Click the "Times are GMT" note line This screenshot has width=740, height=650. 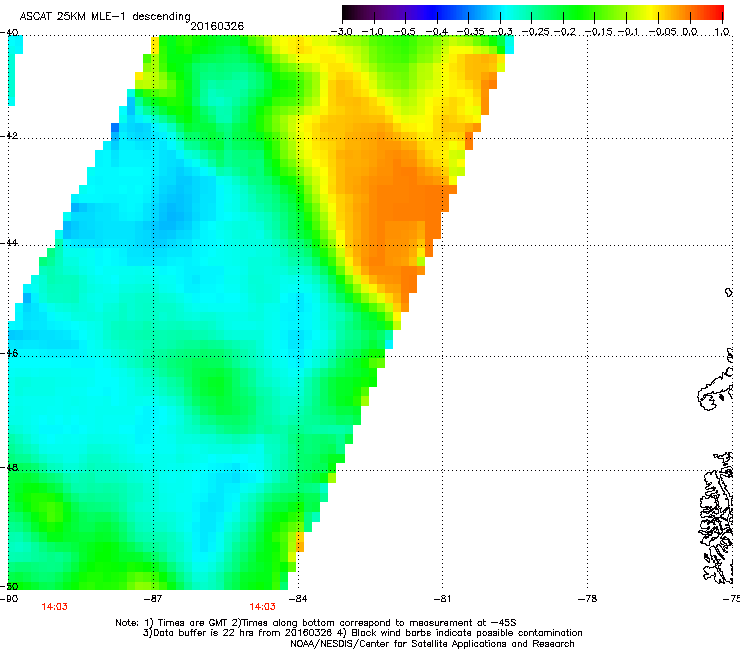pos(316,623)
